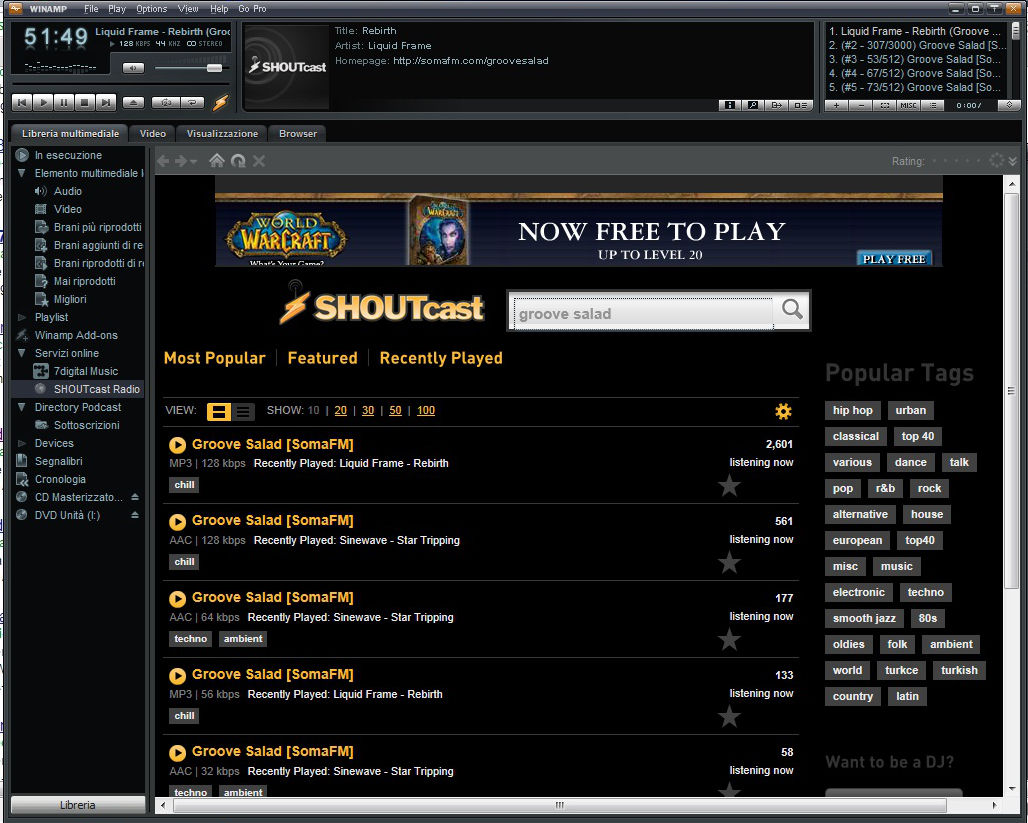Screen dimensions: 1028x823
Task: Switch to the Visualizzazione tab
Action: (x=222, y=133)
